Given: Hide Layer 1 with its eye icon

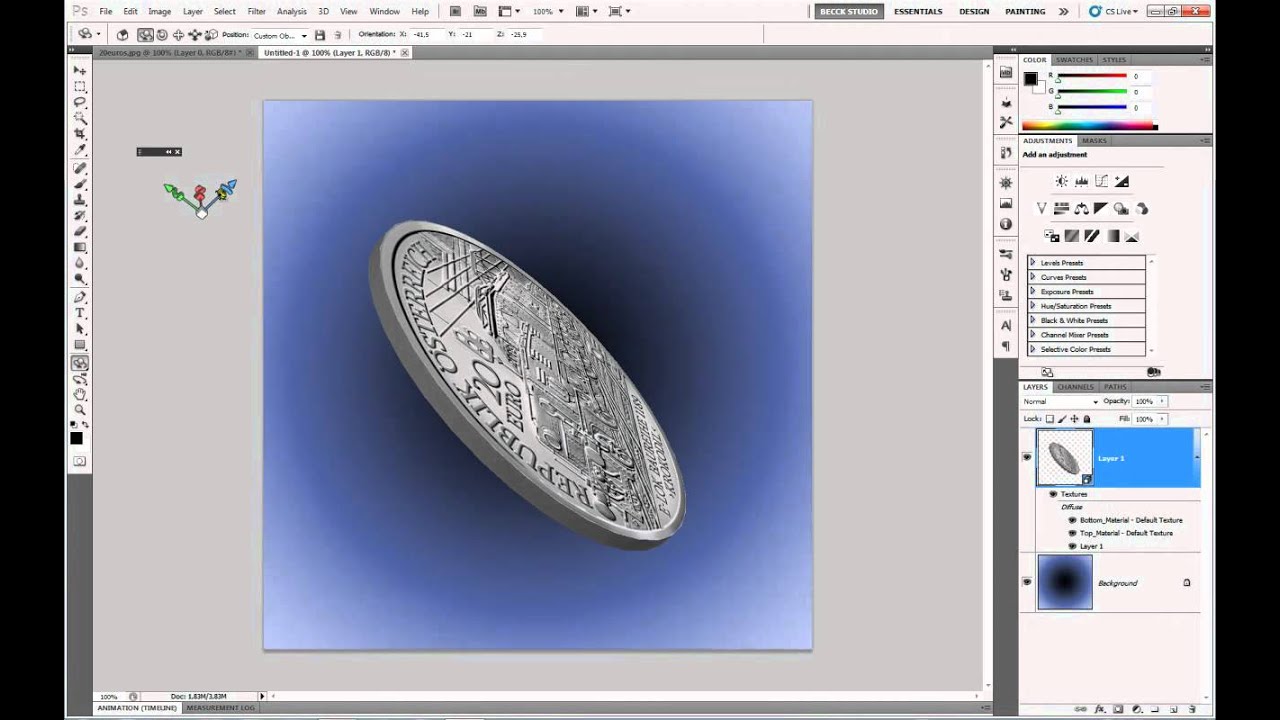Looking at the screenshot, I should 1026,457.
